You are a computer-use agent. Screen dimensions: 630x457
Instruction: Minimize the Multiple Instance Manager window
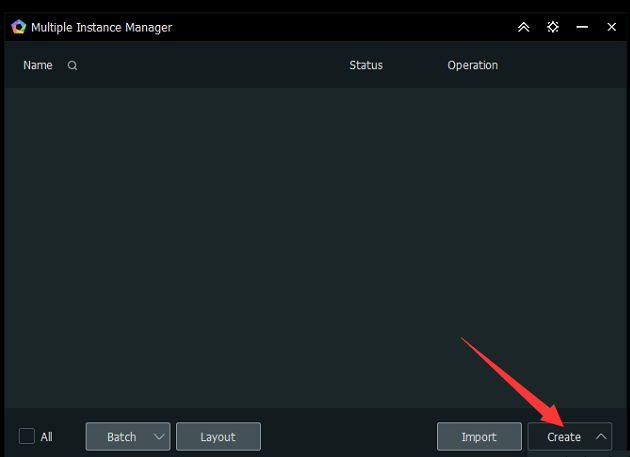(x=582, y=27)
